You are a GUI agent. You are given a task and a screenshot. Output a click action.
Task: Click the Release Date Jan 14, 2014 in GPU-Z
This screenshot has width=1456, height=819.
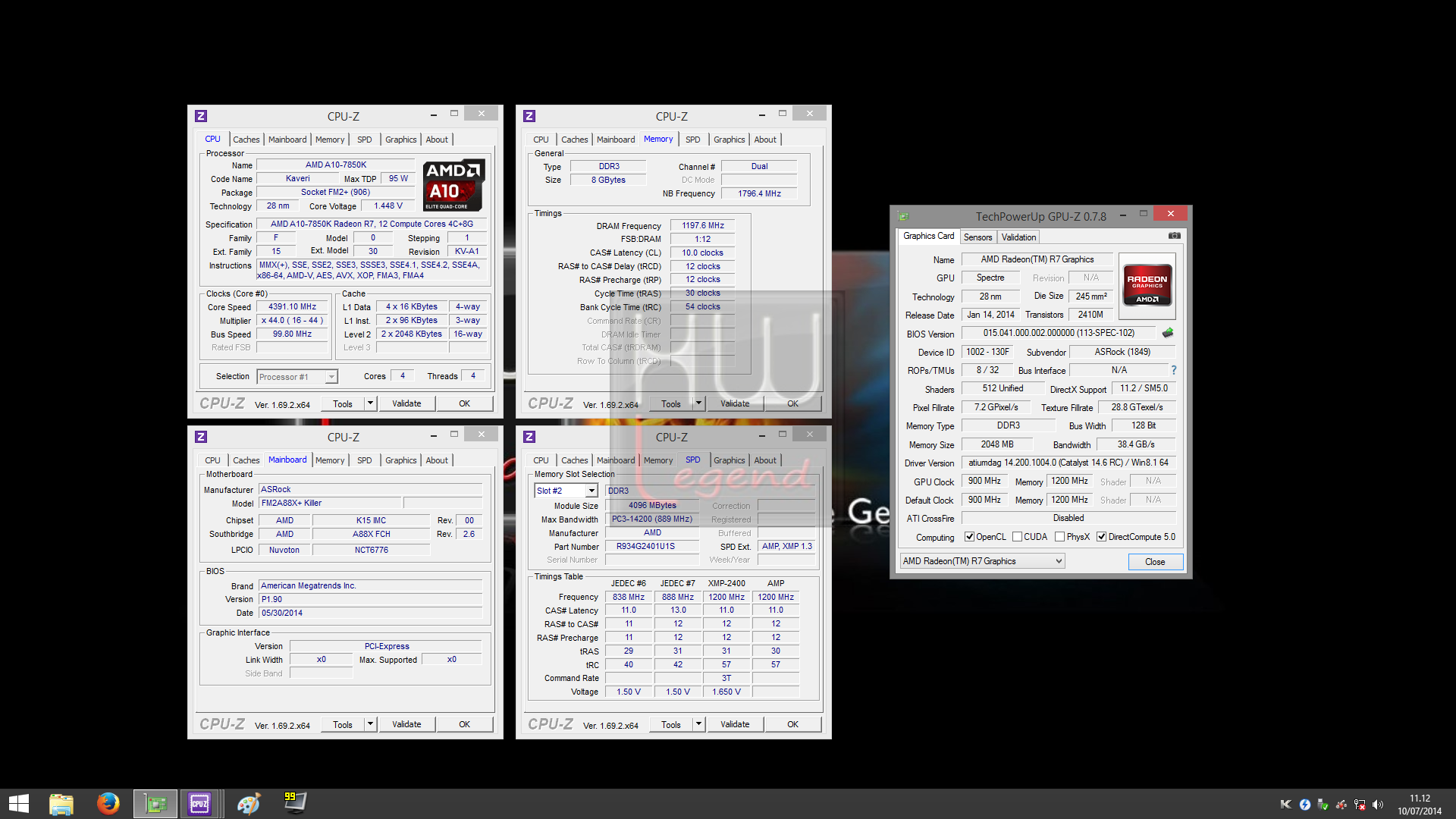click(990, 315)
